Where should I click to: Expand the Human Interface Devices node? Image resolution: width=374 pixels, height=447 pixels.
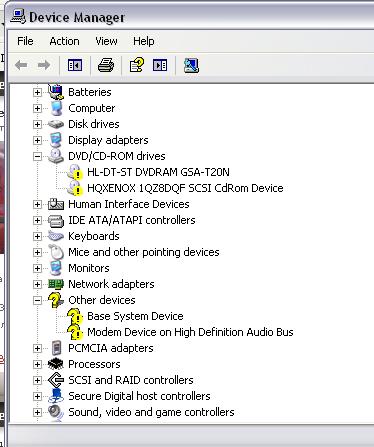coord(37,204)
